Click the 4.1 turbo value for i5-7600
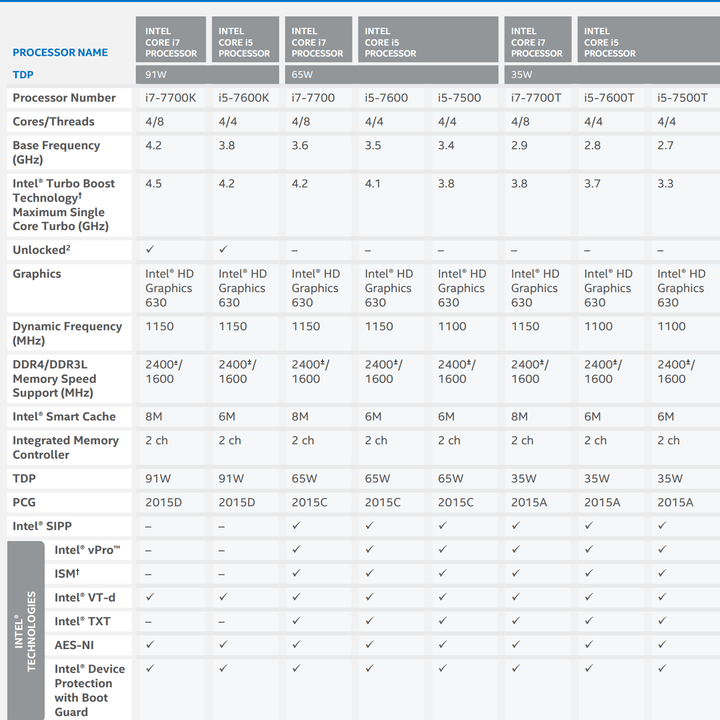 pyautogui.click(x=372, y=184)
